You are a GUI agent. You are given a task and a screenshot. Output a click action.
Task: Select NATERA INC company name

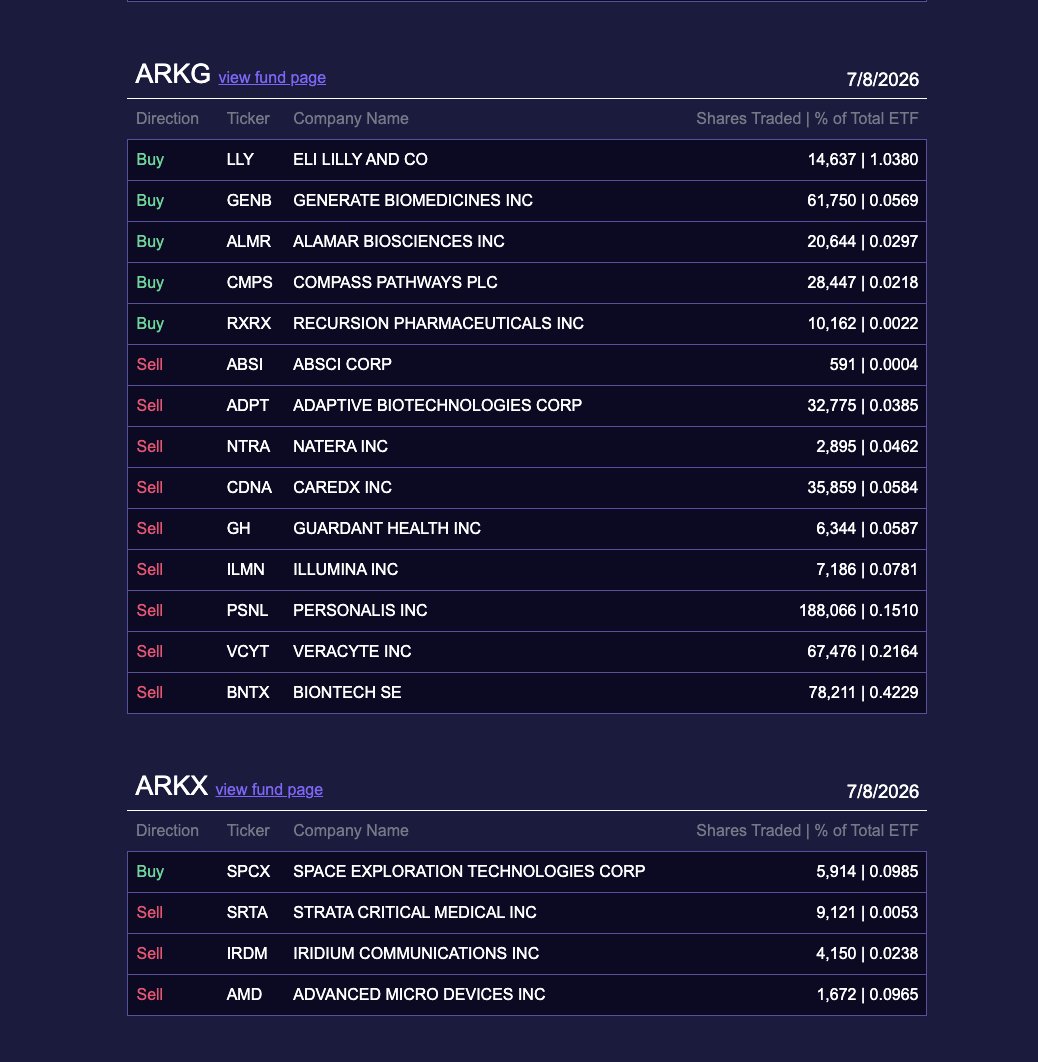click(x=340, y=446)
